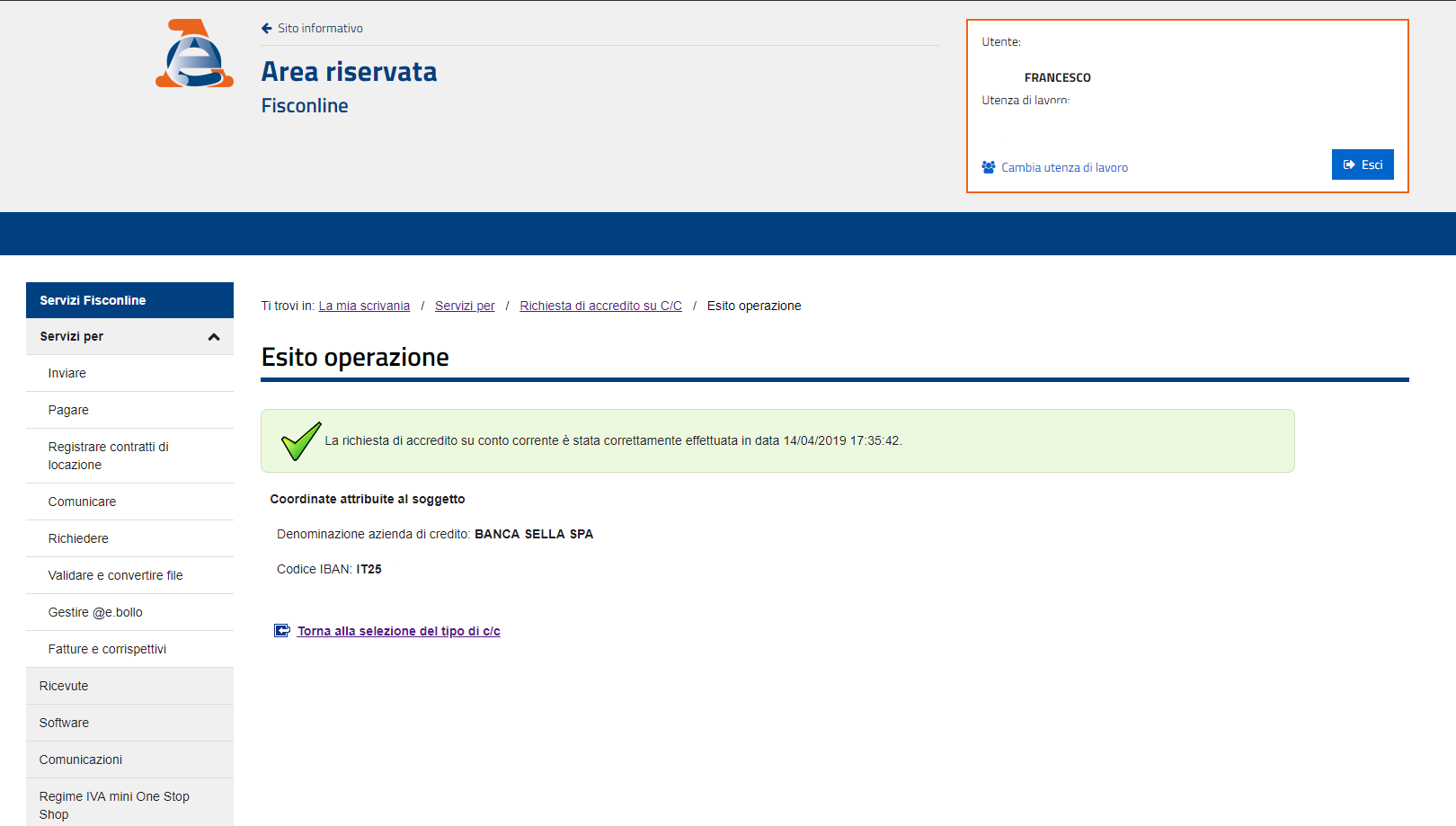Screen dimensions: 1456x826
Task: Click the green success checkmark icon
Action: pos(301,440)
